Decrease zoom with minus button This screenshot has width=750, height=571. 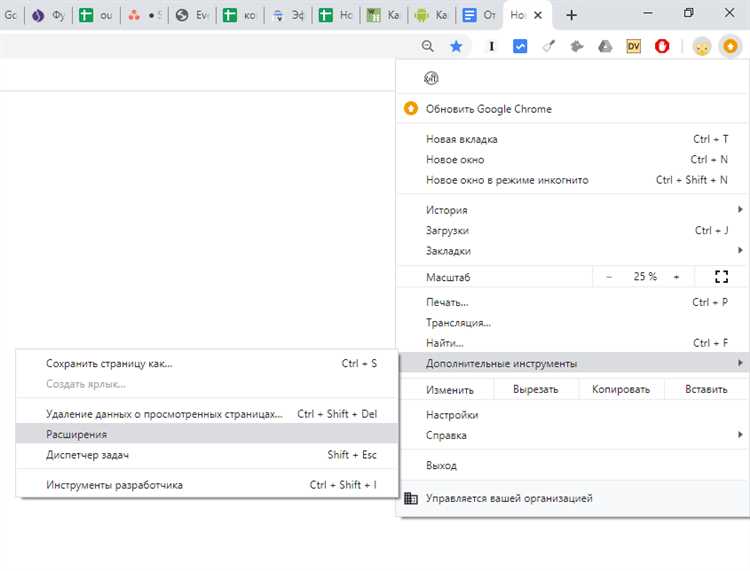[609, 276]
